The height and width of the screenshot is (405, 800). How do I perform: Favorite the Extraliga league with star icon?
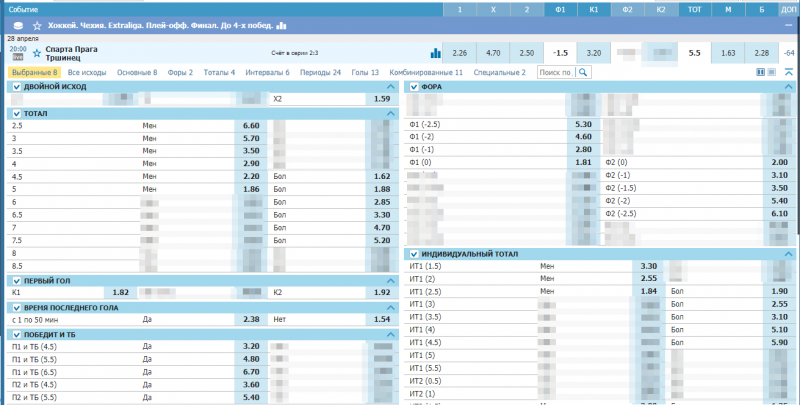tap(36, 25)
